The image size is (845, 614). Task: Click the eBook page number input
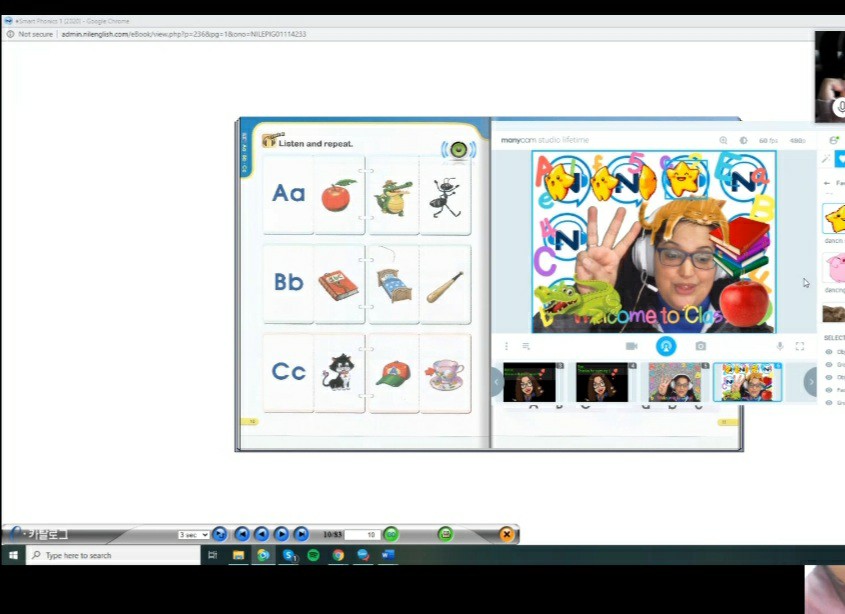pyautogui.click(x=363, y=535)
